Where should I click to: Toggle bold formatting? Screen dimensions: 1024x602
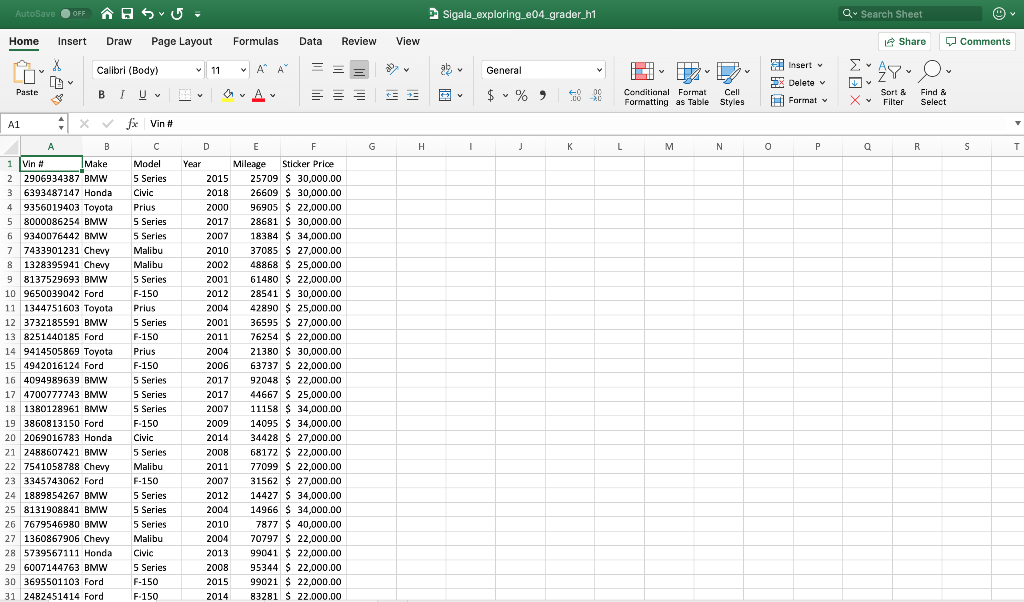pyautogui.click(x=103, y=93)
